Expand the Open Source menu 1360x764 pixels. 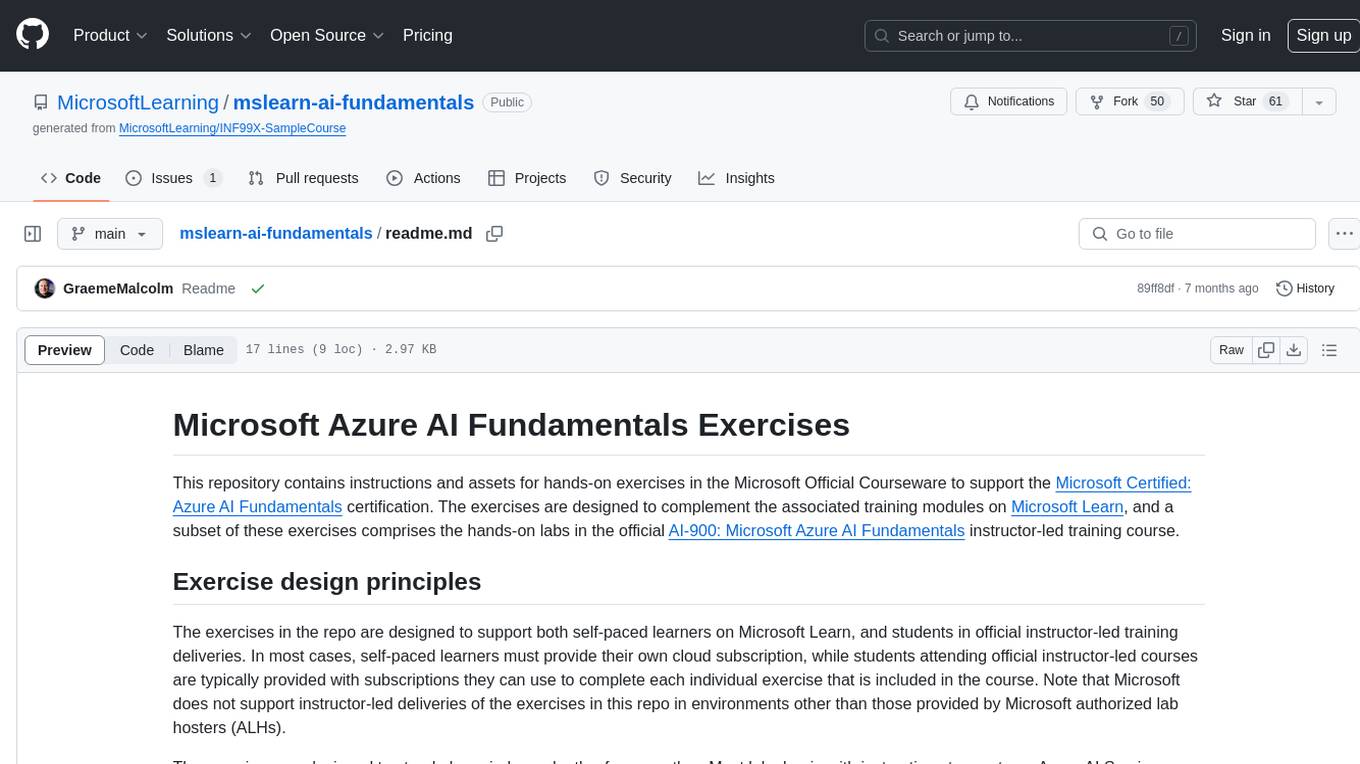[327, 35]
